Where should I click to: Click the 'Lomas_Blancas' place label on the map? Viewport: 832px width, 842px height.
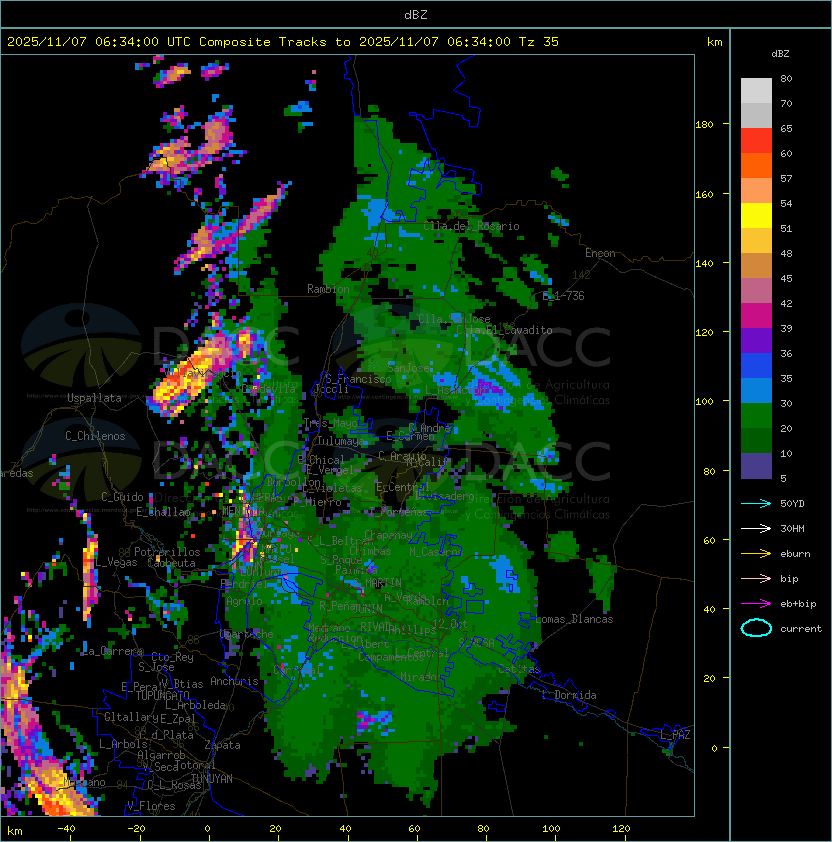coord(574,619)
